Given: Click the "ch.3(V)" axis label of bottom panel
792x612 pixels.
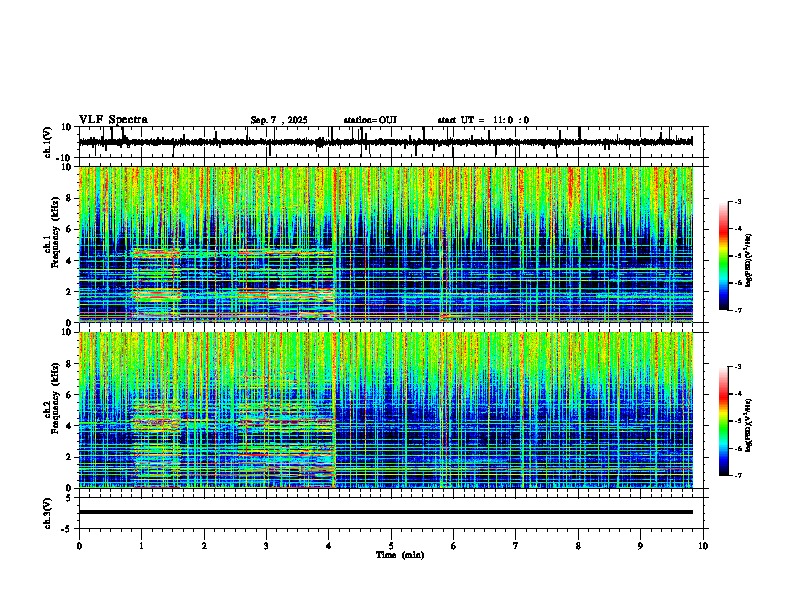Looking at the screenshot, I should 48,513.
